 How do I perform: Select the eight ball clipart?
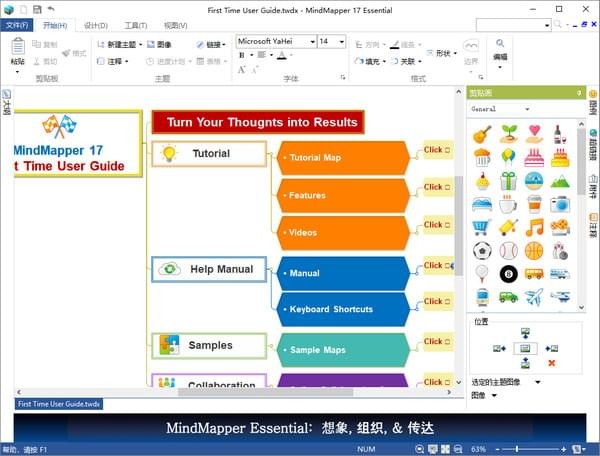[x=508, y=274]
